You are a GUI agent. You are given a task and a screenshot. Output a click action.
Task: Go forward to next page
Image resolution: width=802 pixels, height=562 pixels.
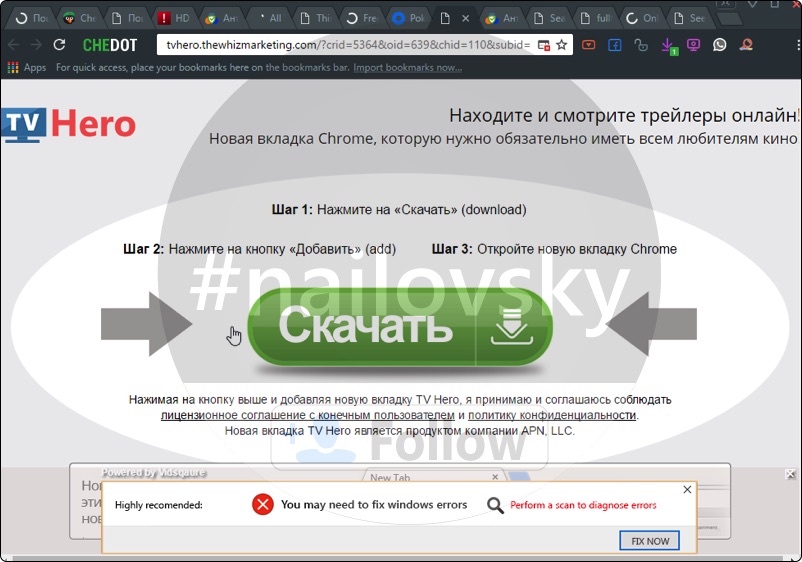tap(36, 45)
